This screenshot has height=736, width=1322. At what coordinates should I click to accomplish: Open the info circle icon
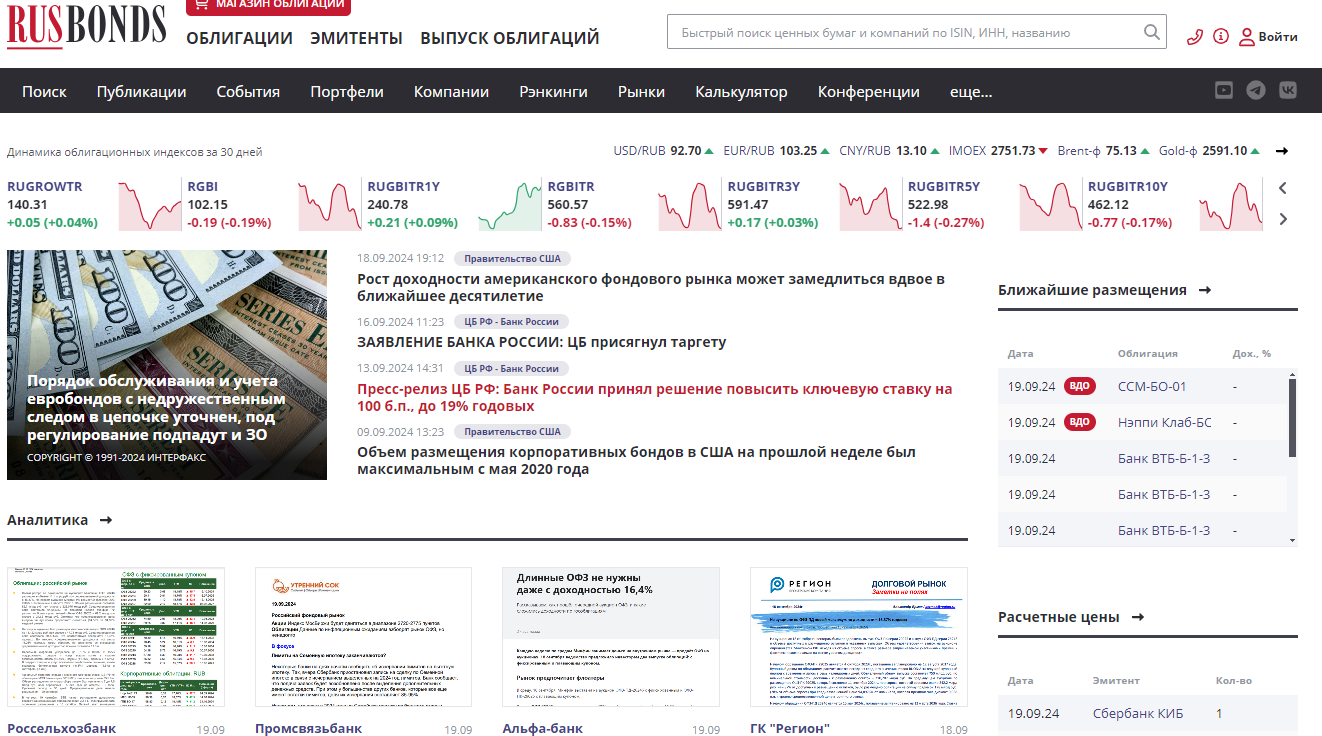coord(1221,37)
